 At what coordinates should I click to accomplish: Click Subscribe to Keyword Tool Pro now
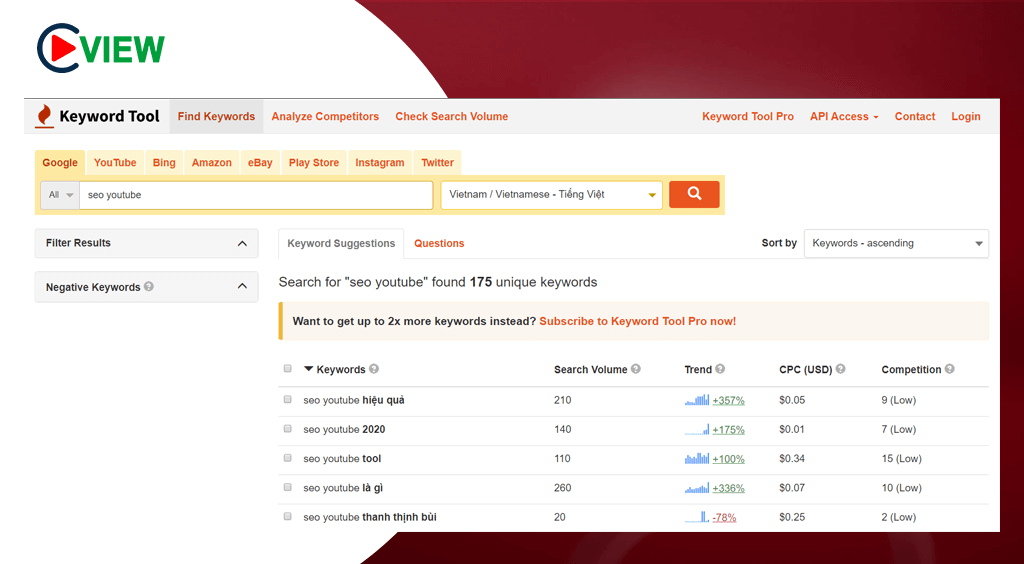tap(637, 321)
